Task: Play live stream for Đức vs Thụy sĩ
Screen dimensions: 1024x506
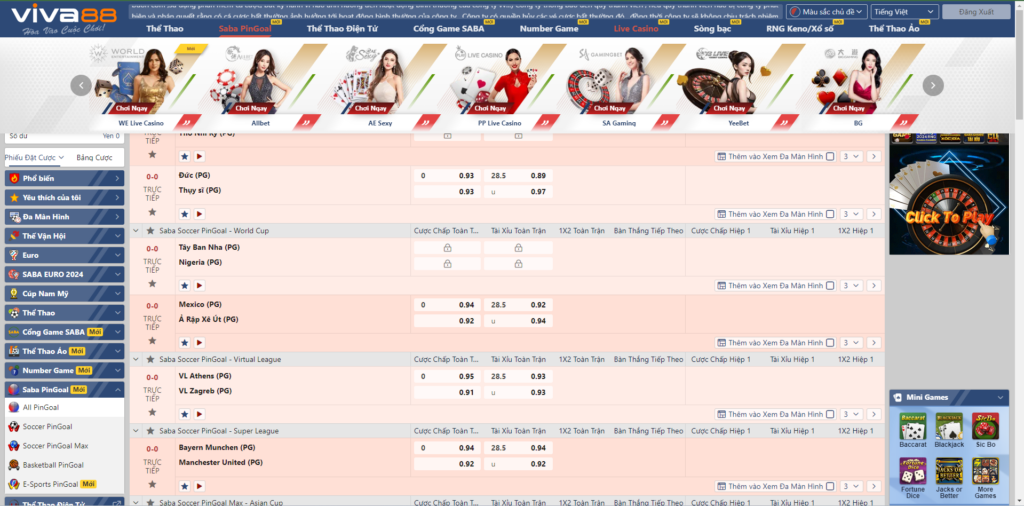Action: click(199, 213)
